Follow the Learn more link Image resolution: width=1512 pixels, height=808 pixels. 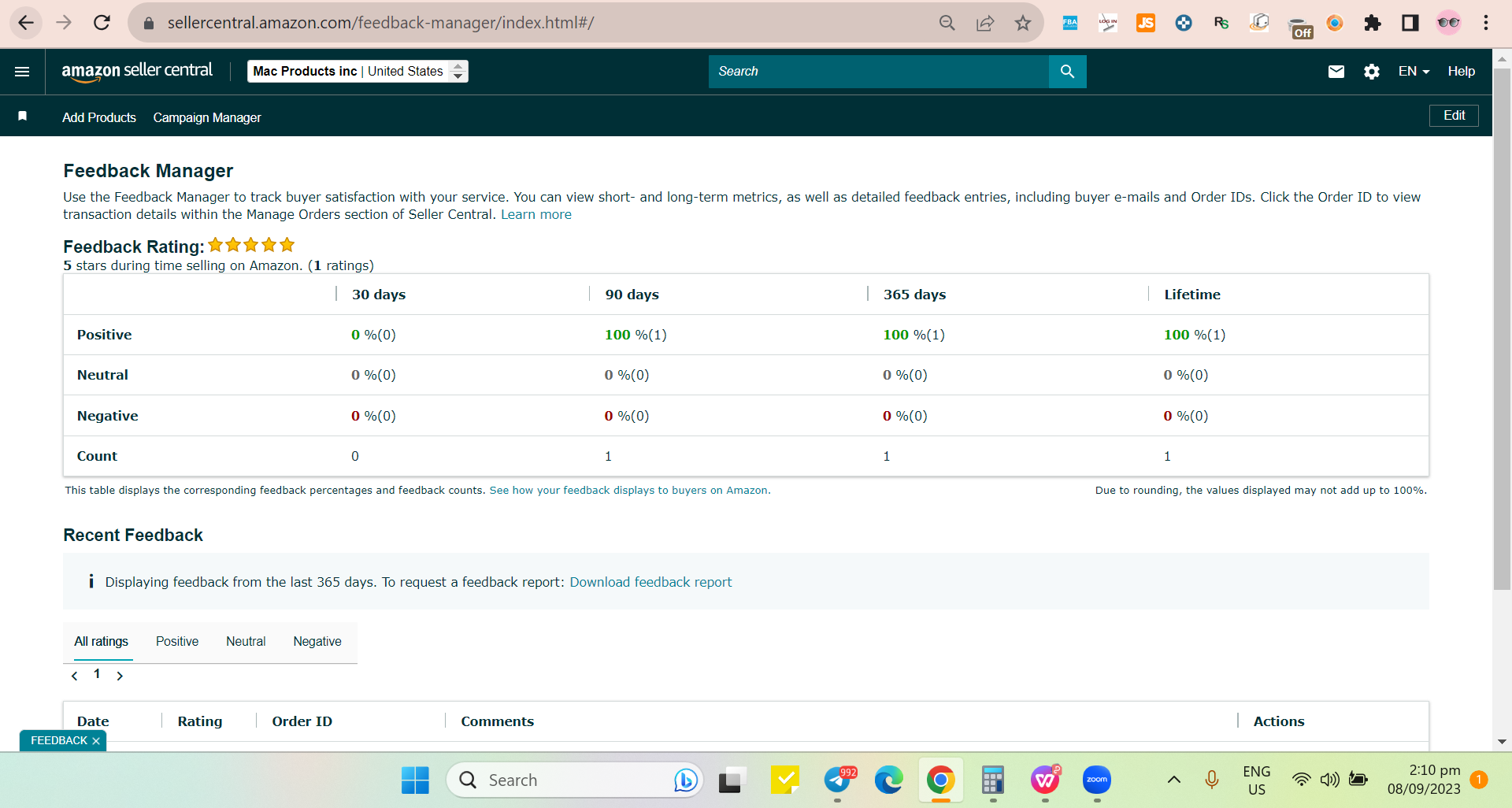pyautogui.click(x=536, y=214)
